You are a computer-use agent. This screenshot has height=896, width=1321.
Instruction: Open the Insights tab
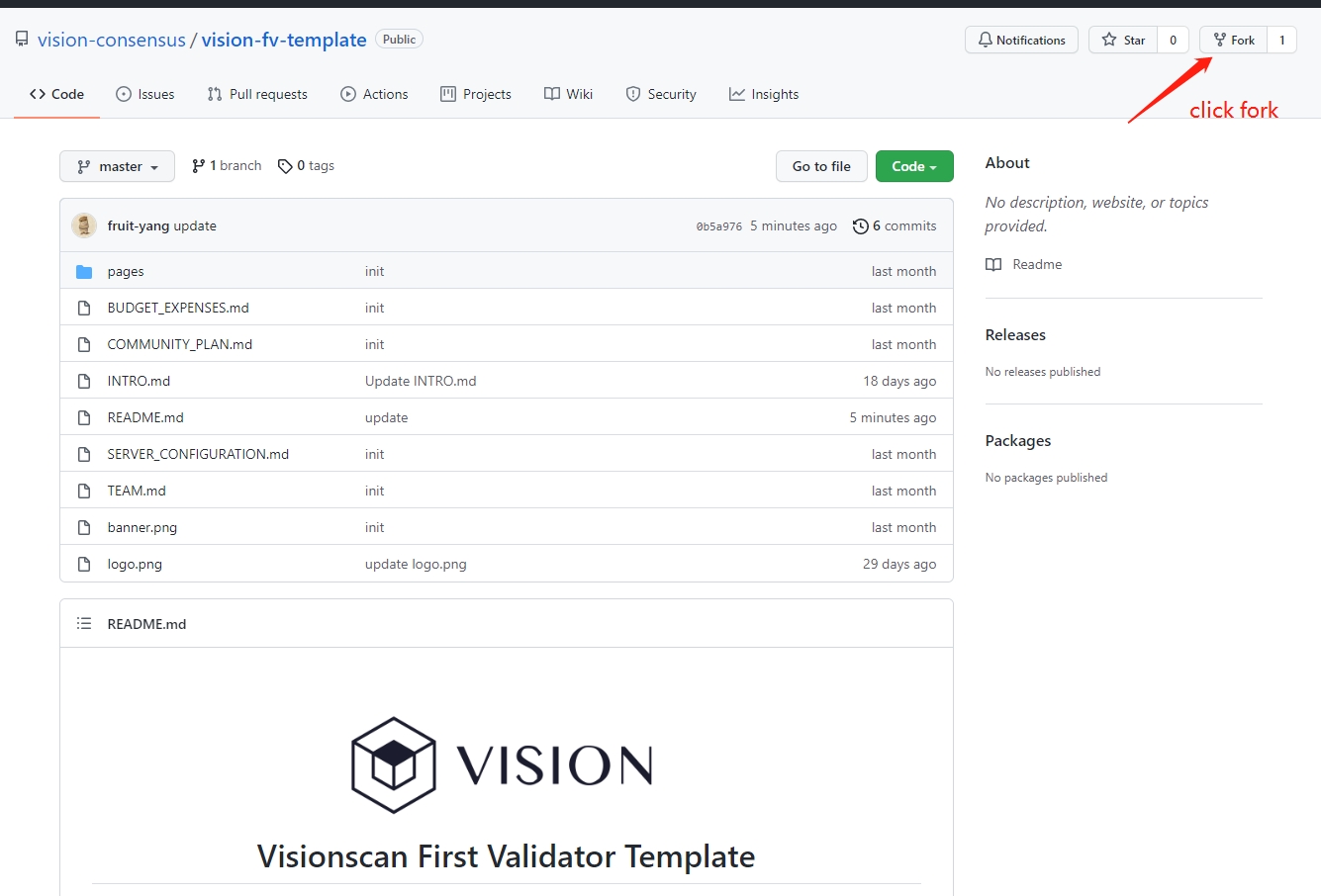[764, 94]
